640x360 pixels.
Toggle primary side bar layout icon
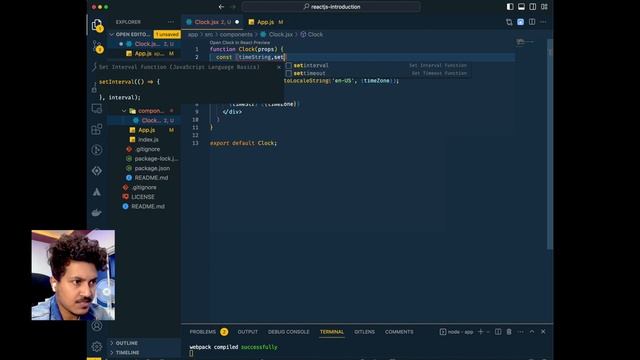(x=510, y=7)
